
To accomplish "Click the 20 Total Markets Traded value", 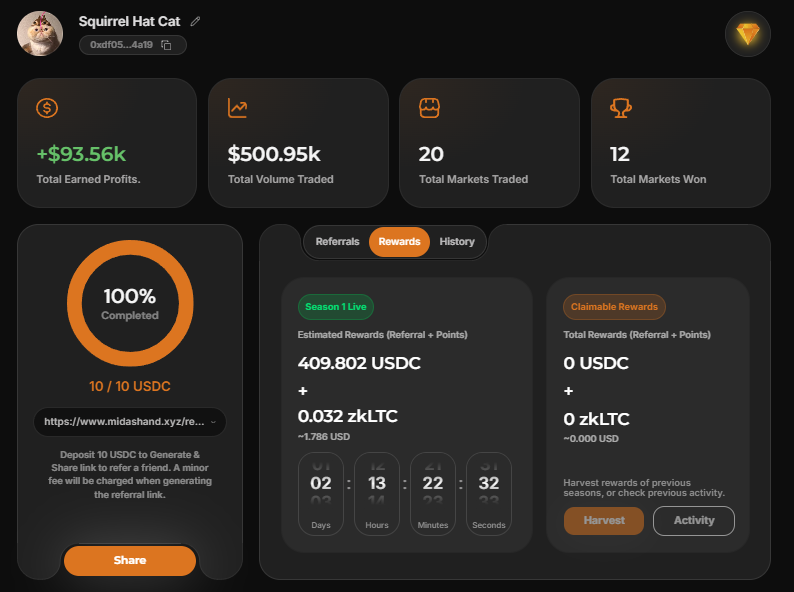I will 431,154.
